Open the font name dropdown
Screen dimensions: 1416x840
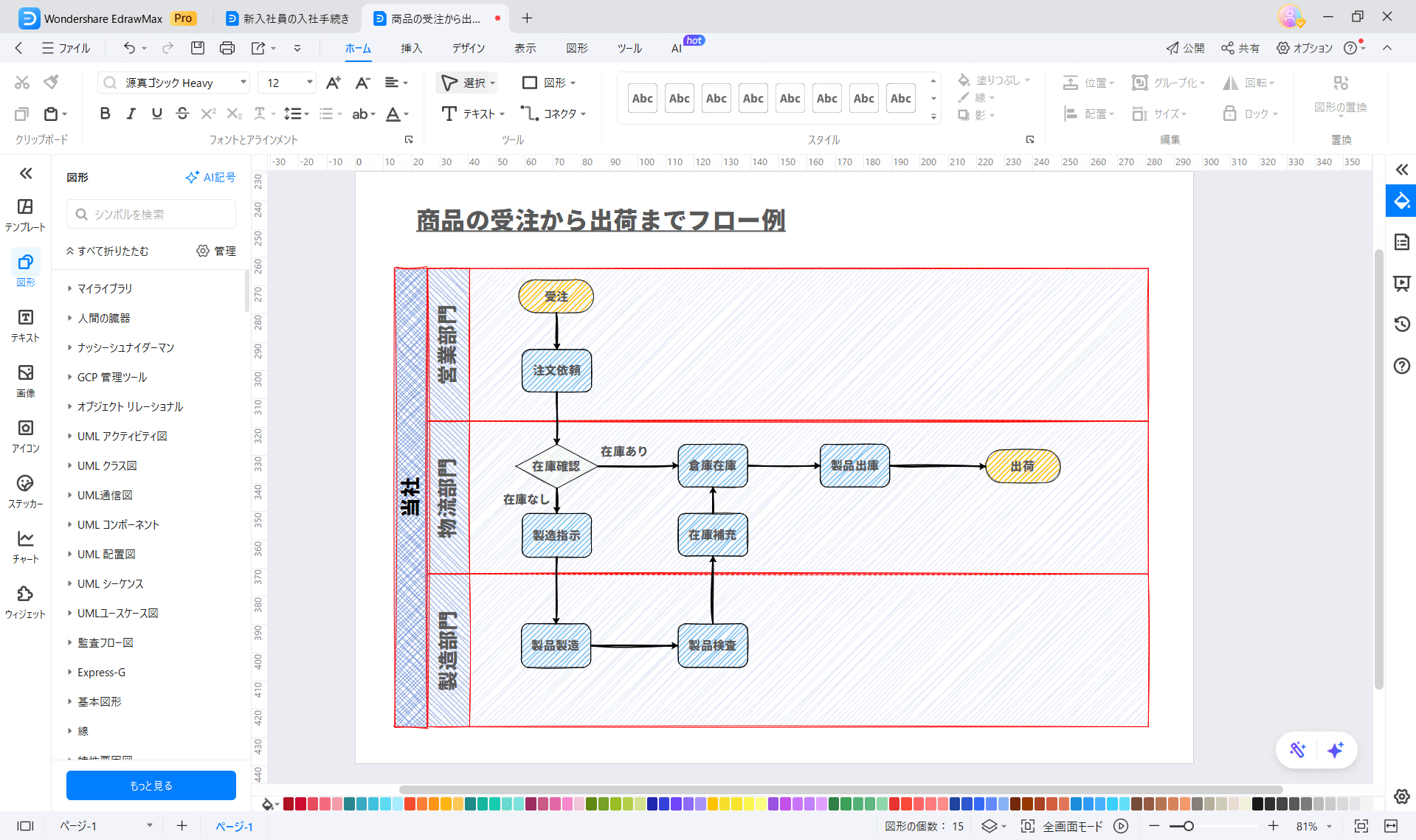click(x=243, y=83)
